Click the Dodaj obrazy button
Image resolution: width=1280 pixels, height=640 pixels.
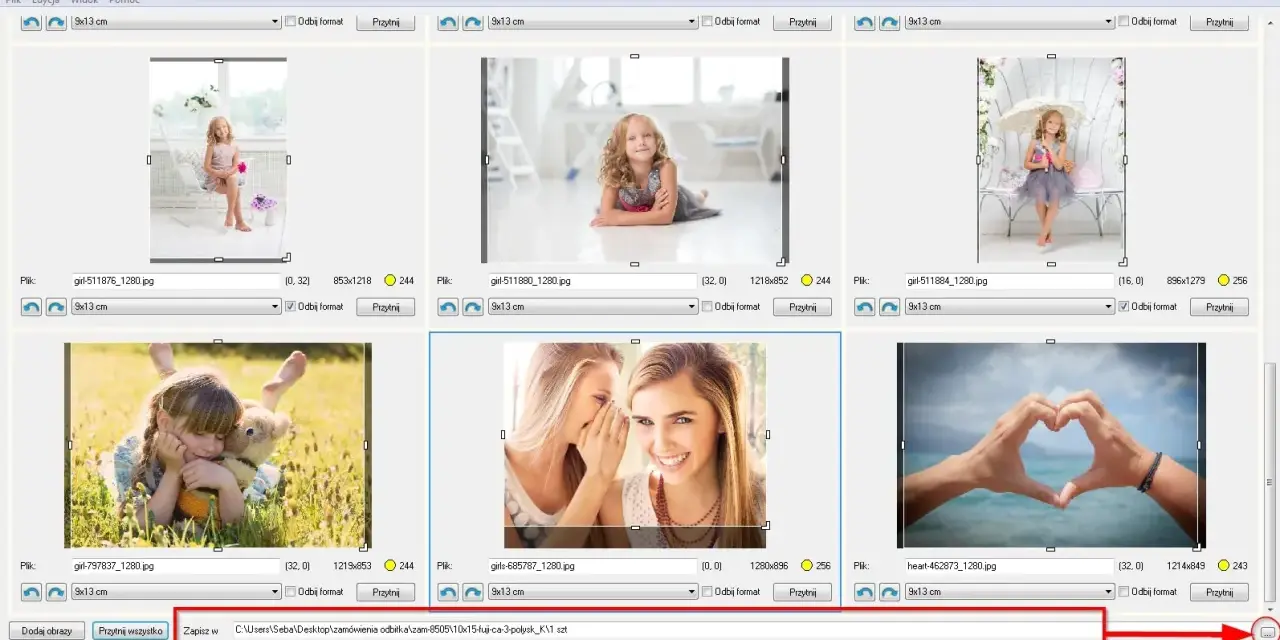(46, 631)
